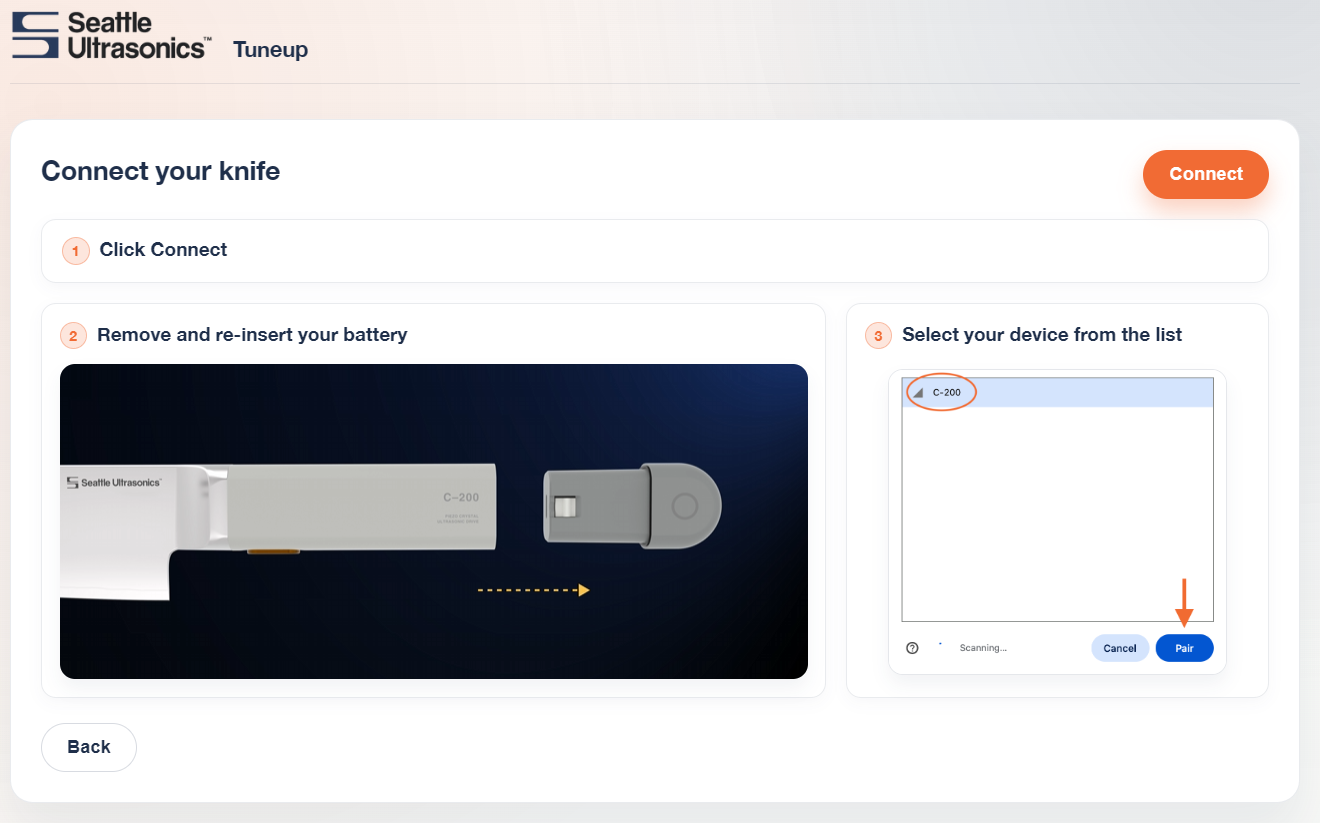Click the Tuneup title in header
The height and width of the screenshot is (823, 1320).
(x=270, y=50)
